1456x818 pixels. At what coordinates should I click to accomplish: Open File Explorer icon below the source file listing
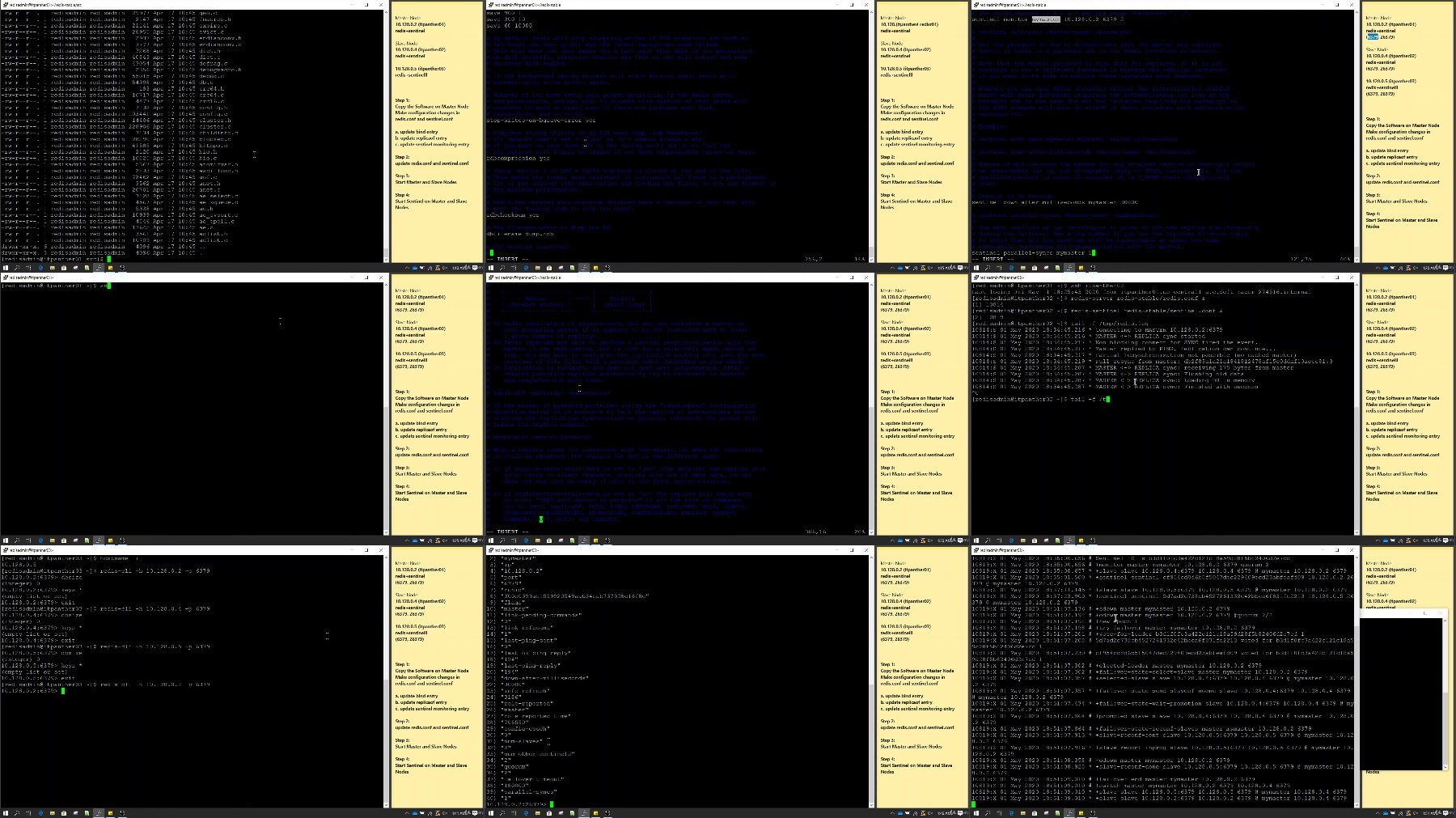pos(53,268)
